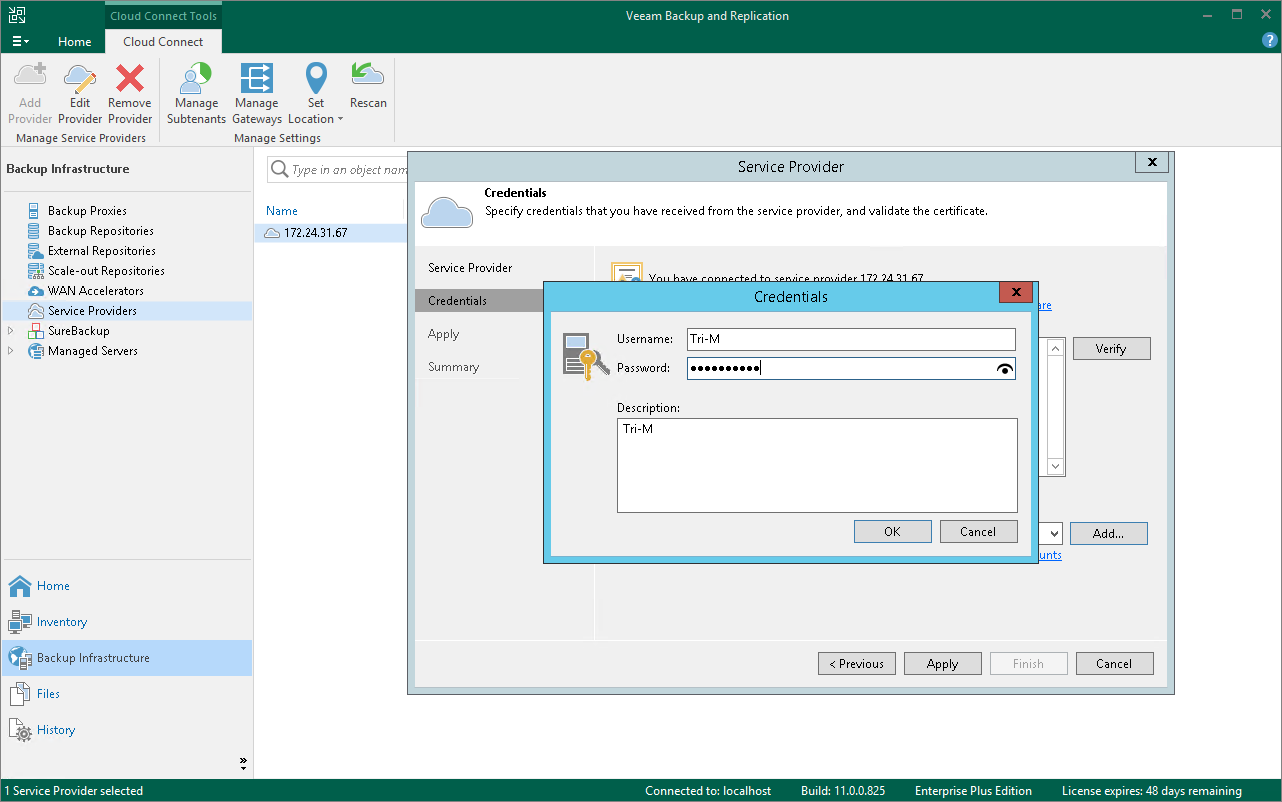
Task: Select Backup Proxies in the tree
Action: pyautogui.click(x=87, y=211)
